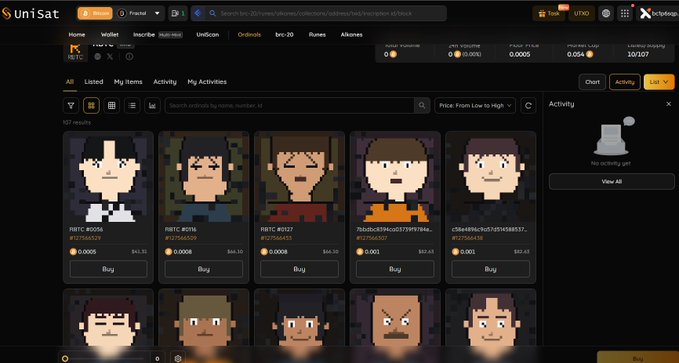Switch to the My Items tab

[128, 82]
